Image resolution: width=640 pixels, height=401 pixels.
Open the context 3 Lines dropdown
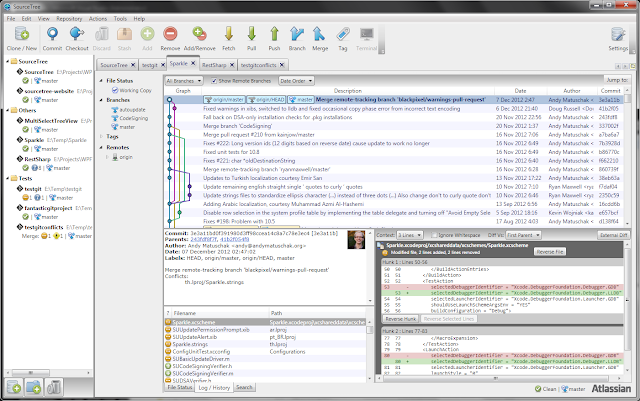(x=409, y=235)
